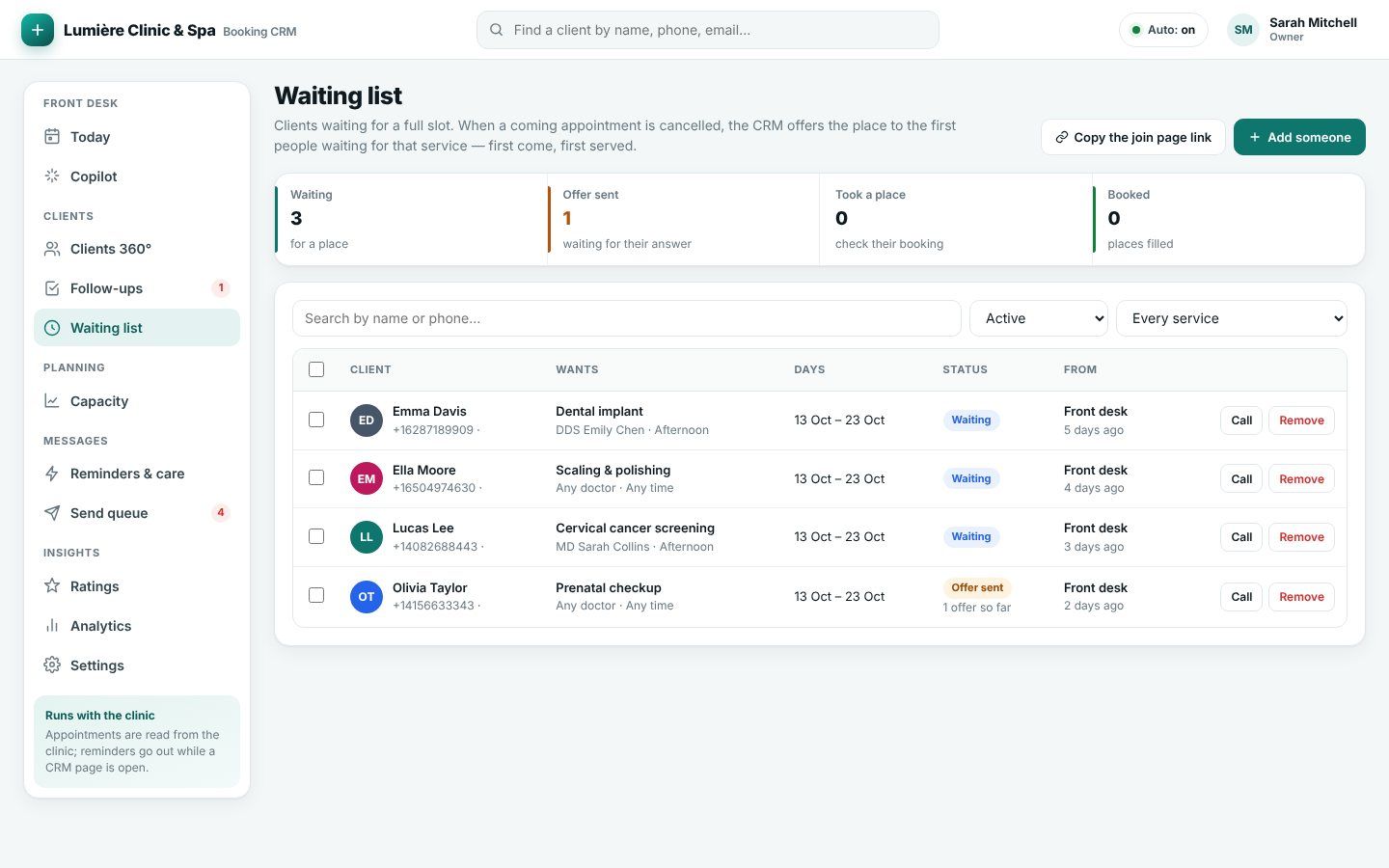The width and height of the screenshot is (1389, 868).
Task: Click the Send queue paper plane icon
Action: [x=52, y=513]
